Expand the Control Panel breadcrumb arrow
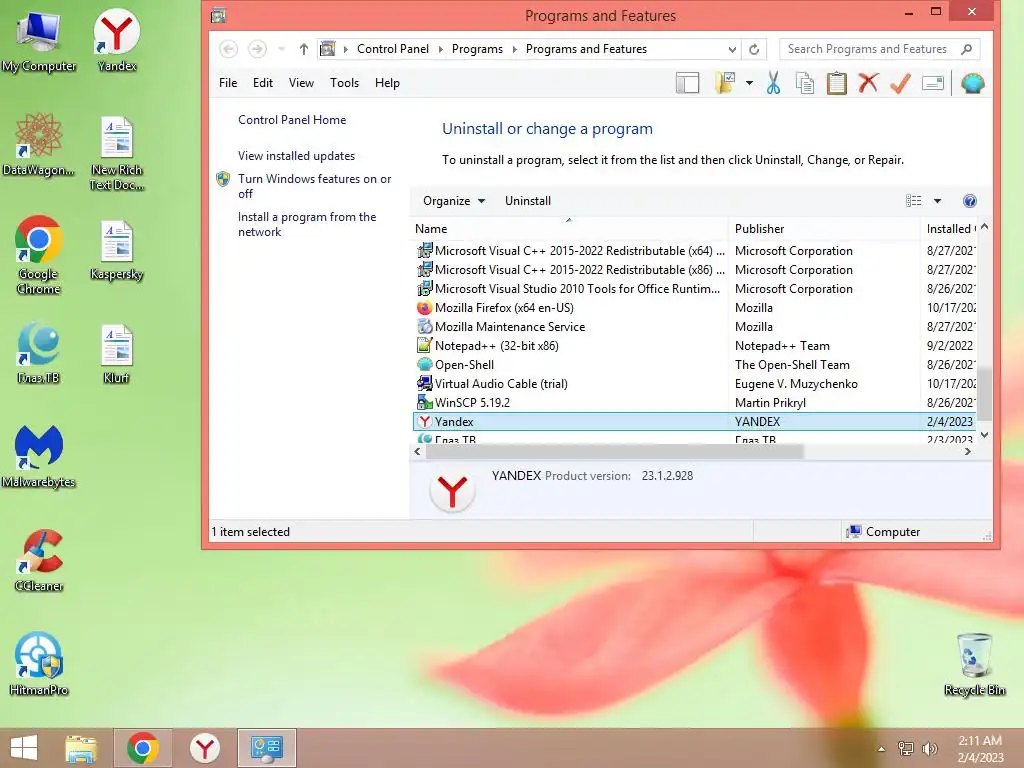Image resolution: width=1024 pixels, height=768 pixels. click(440, 49)
